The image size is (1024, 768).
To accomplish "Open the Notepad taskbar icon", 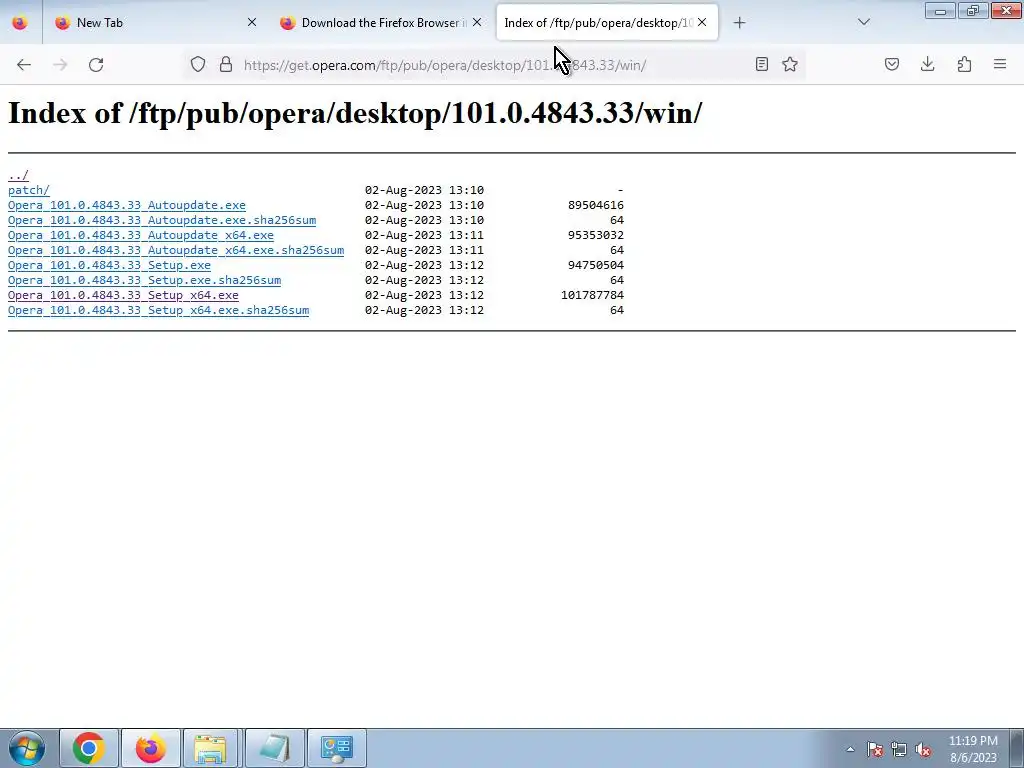I will 274,748.
